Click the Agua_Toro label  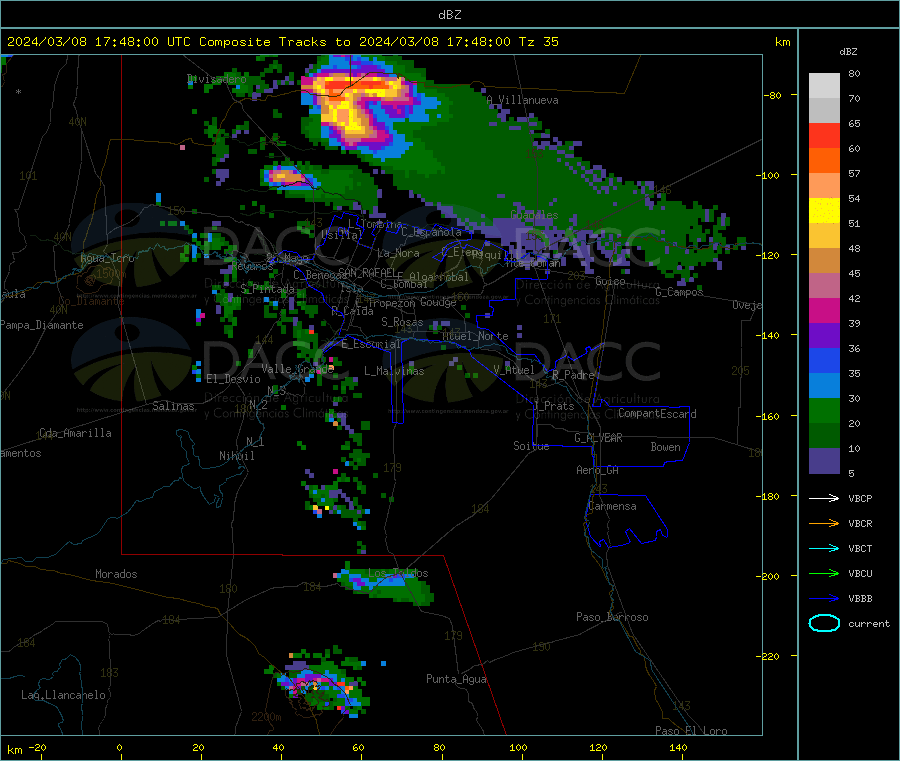[x=107, y=258]
